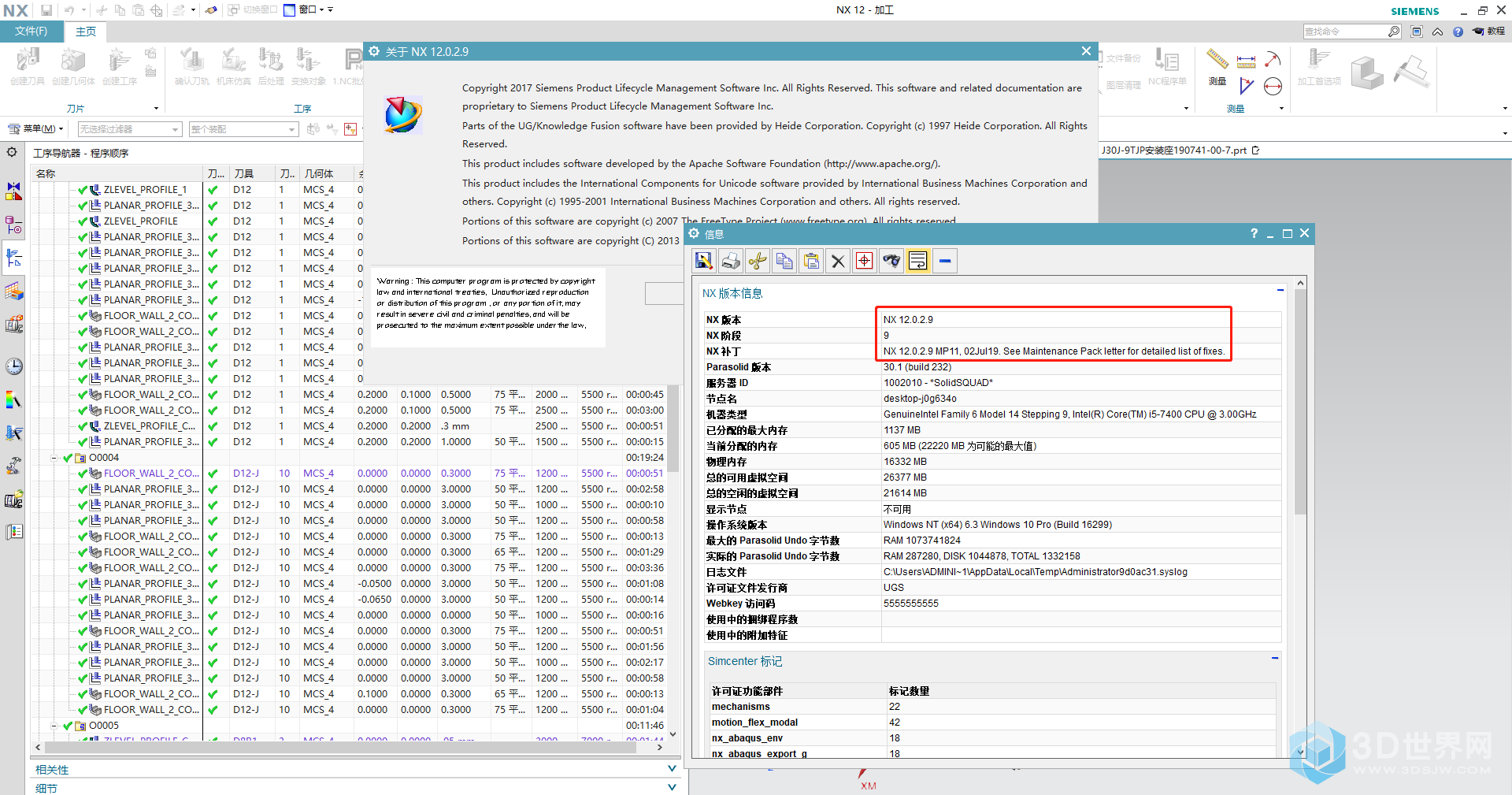1512x795 pixels.
Task: Expand the 刀片 ribbon group arrow
Action: click(156, 109)
